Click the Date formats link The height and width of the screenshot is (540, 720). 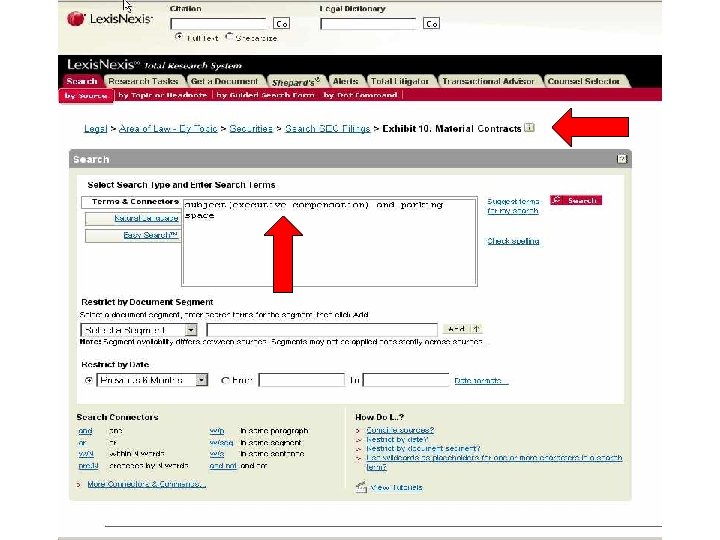click(481, 380)
